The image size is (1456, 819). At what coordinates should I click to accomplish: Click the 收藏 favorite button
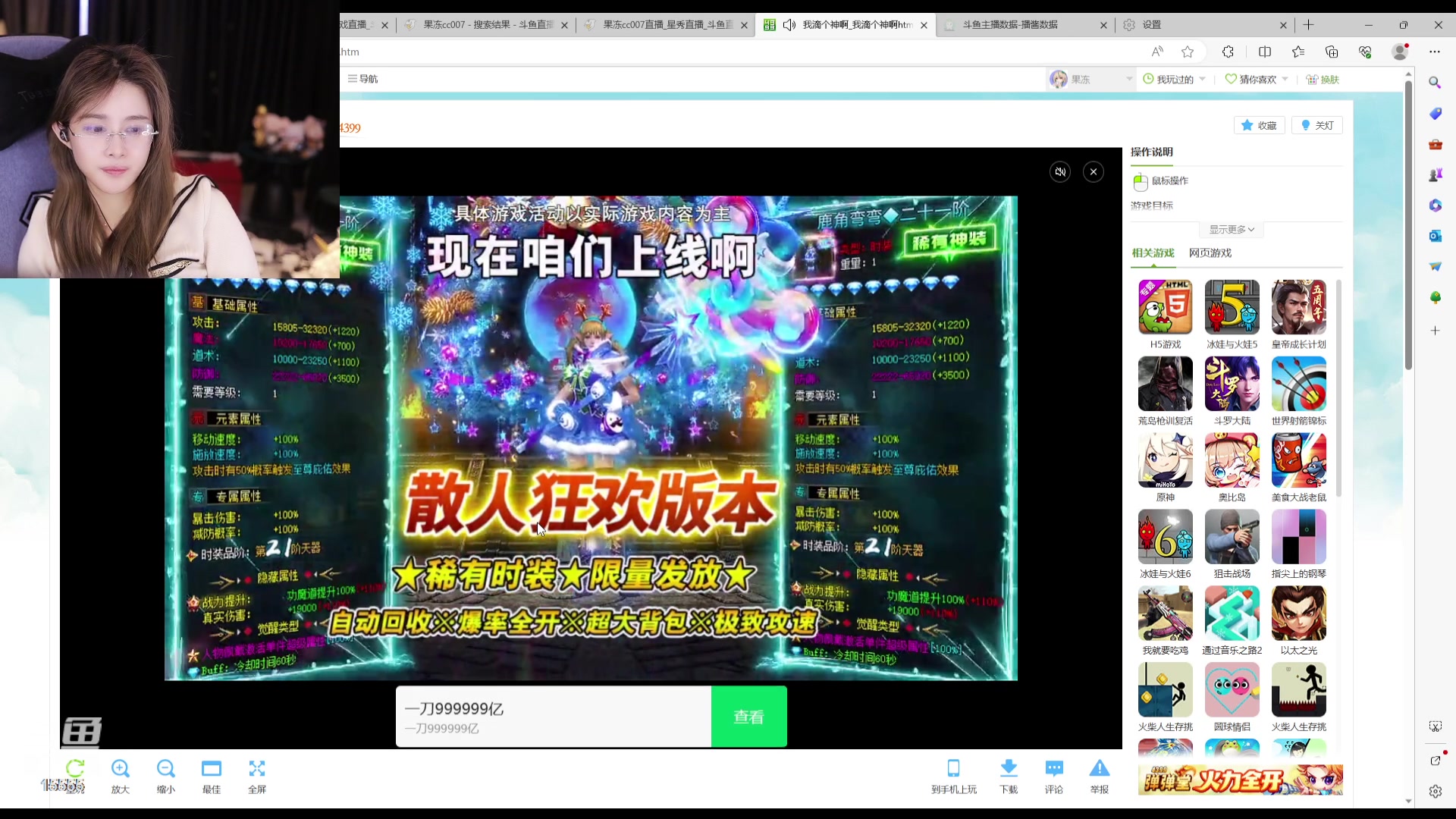point(1259,125)
